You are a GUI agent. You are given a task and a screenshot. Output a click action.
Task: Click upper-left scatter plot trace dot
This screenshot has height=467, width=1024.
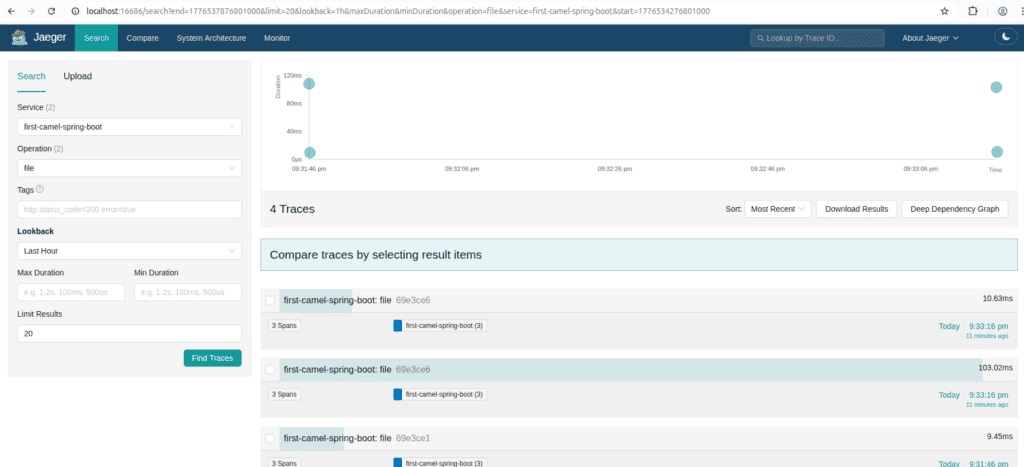tap(309, 84)
